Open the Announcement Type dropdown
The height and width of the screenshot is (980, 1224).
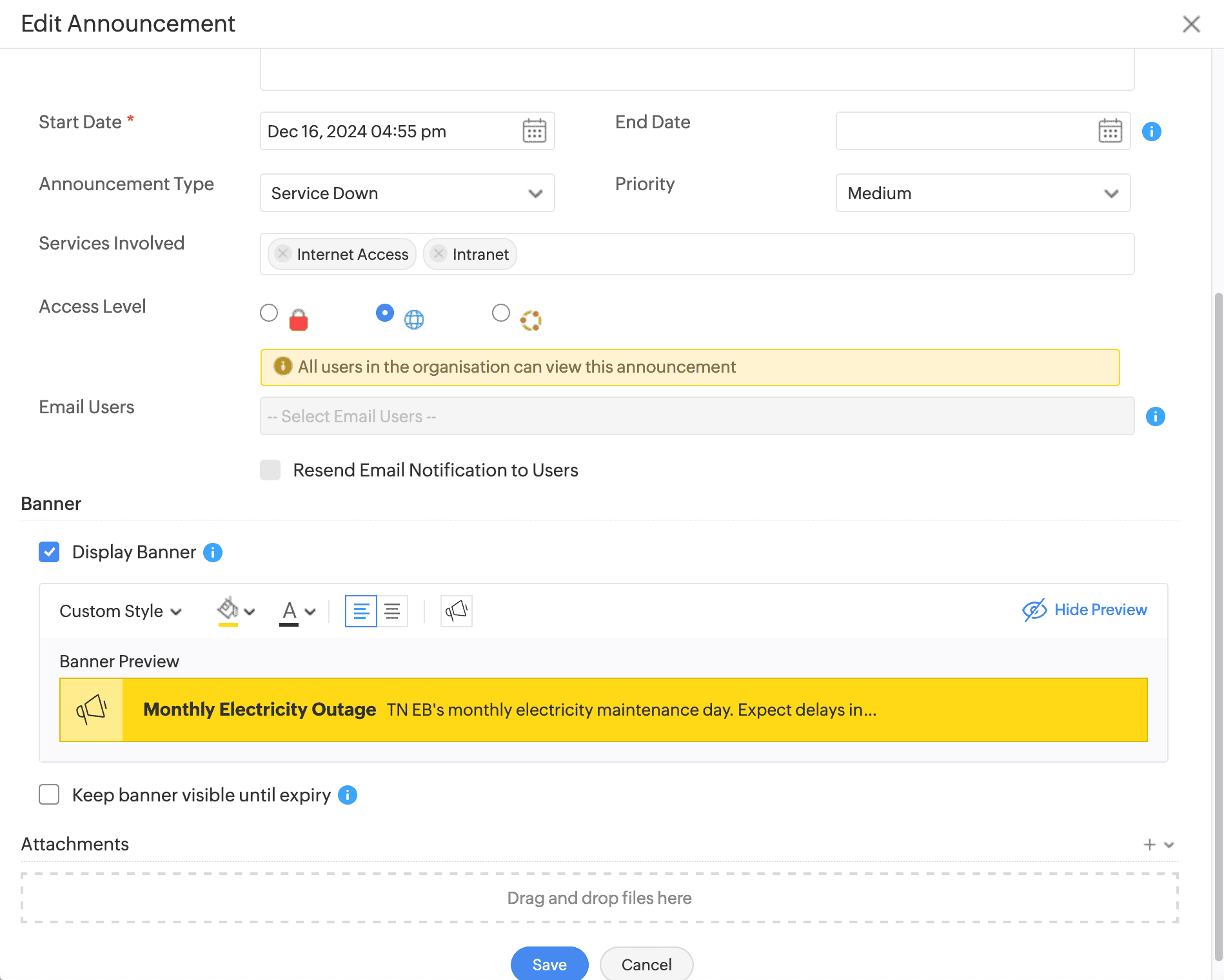[x=407, y=193]
